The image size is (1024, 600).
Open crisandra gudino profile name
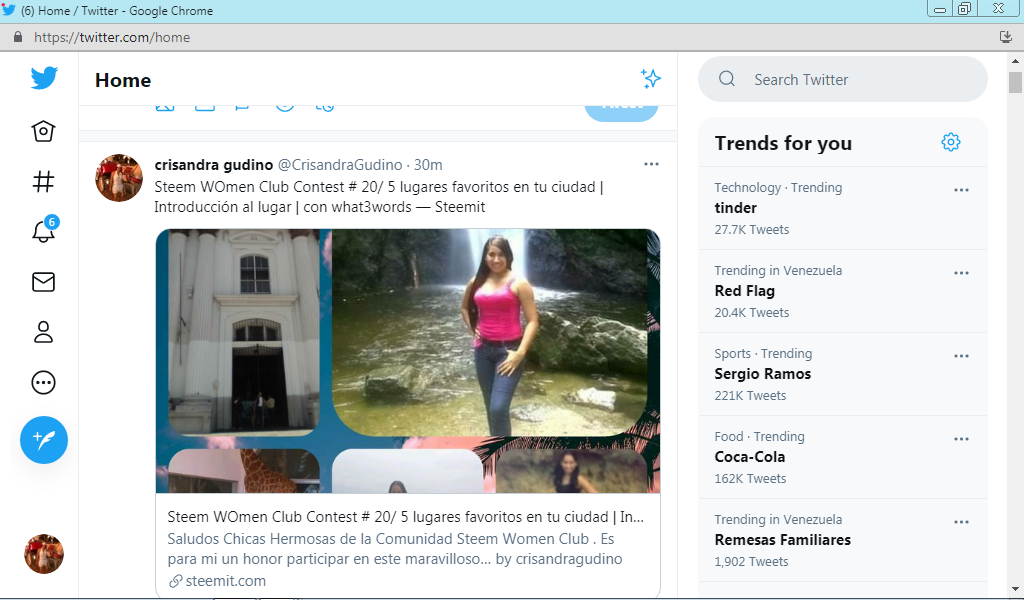click(x=214, y=165)
